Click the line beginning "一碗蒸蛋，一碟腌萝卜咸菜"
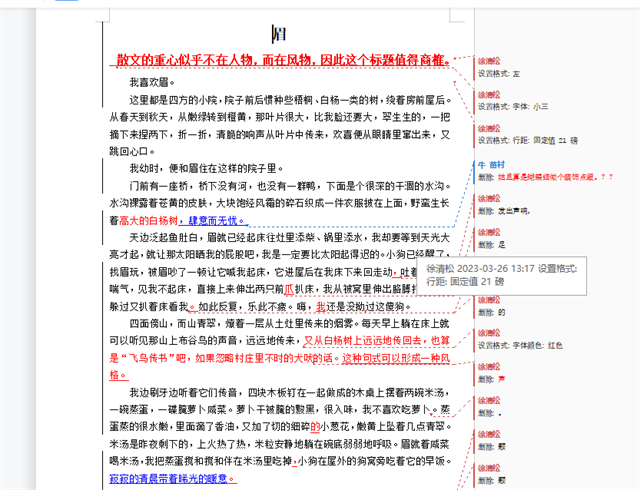The width and height of the screenshot is (640, 490). tap(280, 410)
